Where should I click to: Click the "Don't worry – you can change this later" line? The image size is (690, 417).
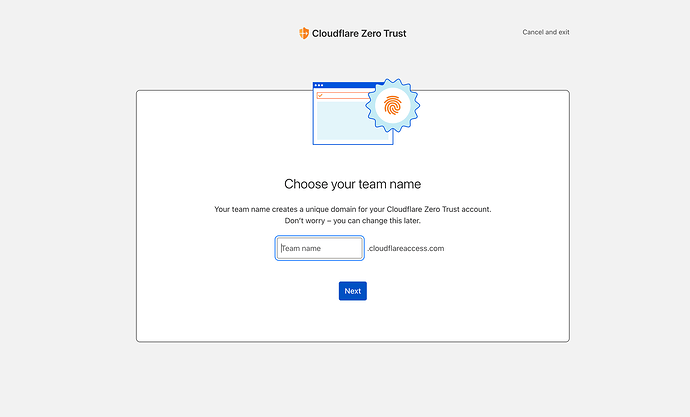tap(352, 220)
